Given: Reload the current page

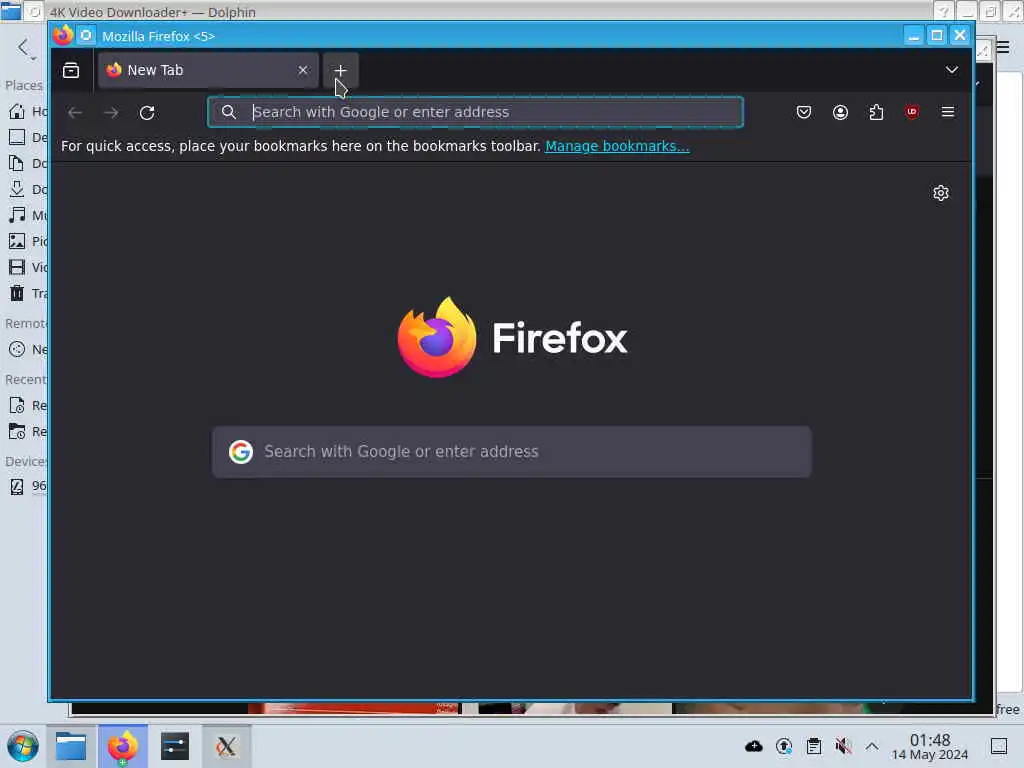Looking at the screenshot, I should pyautogui.click(x=147, y=112).
